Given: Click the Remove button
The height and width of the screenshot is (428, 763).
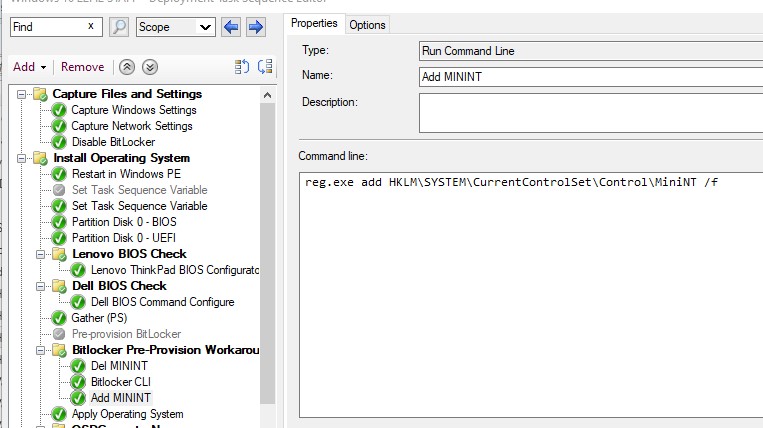Looking at the screenshot, I should pos(82,67).
